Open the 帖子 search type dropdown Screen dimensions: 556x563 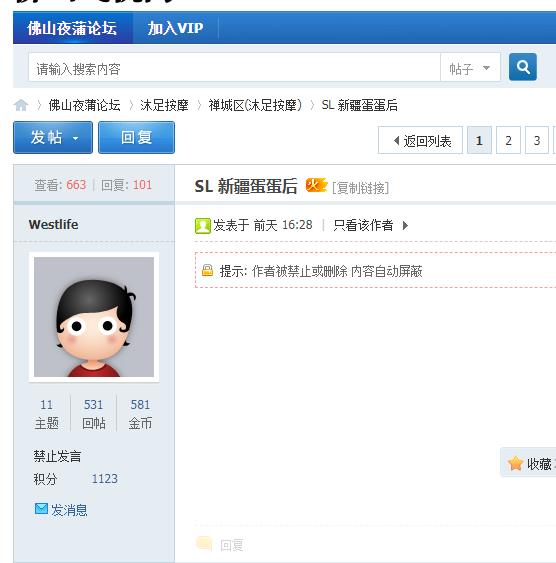[x=470, y=68]
